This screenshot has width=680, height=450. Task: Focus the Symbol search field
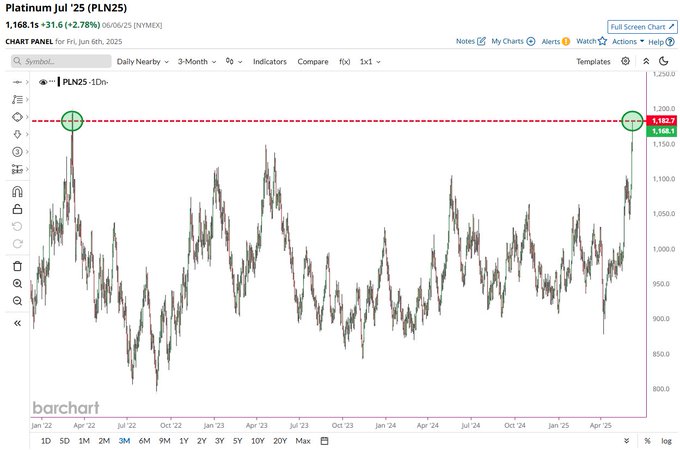tap(61, 61)
